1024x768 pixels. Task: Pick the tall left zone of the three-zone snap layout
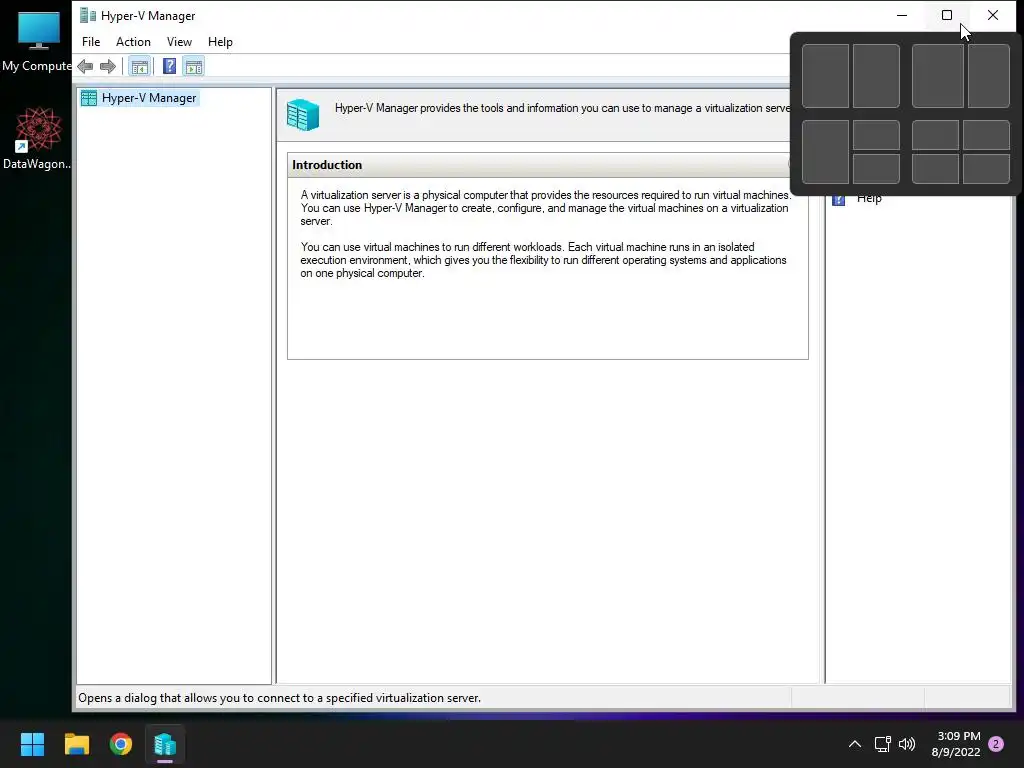click(x=825, y=152)
